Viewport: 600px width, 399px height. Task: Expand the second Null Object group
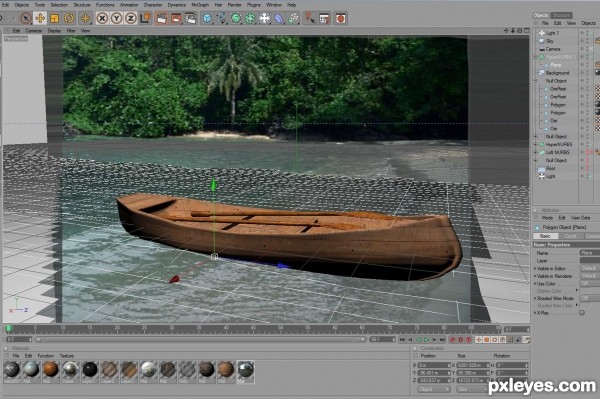[536, 137]
